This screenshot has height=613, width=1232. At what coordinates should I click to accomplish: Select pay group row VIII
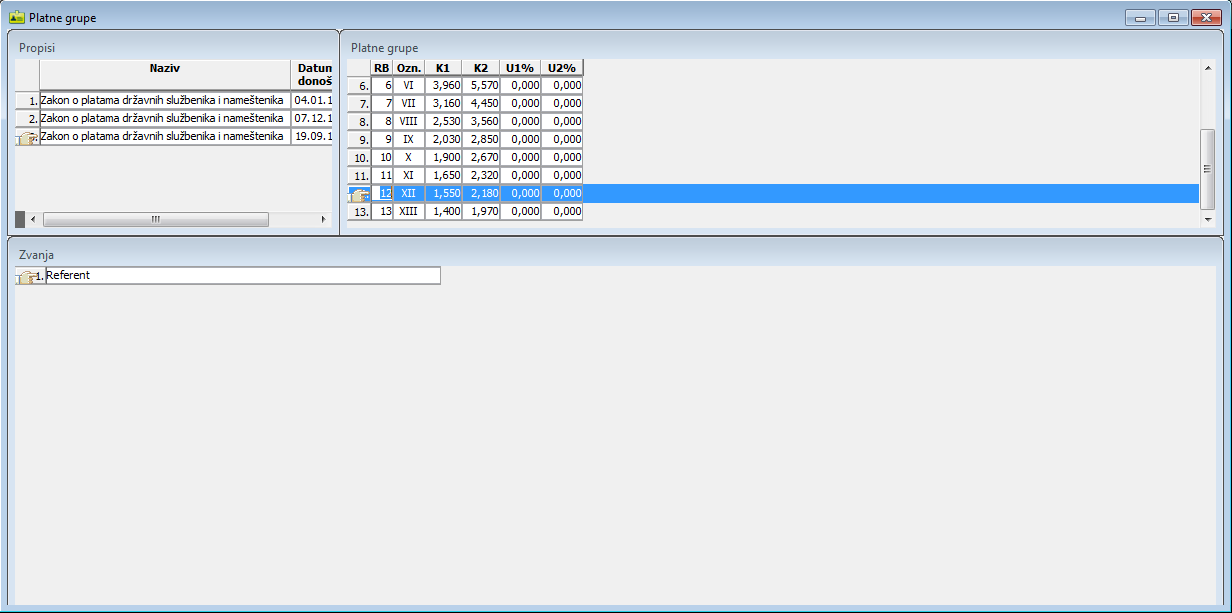pyautogui.click(x=408, y=121)
